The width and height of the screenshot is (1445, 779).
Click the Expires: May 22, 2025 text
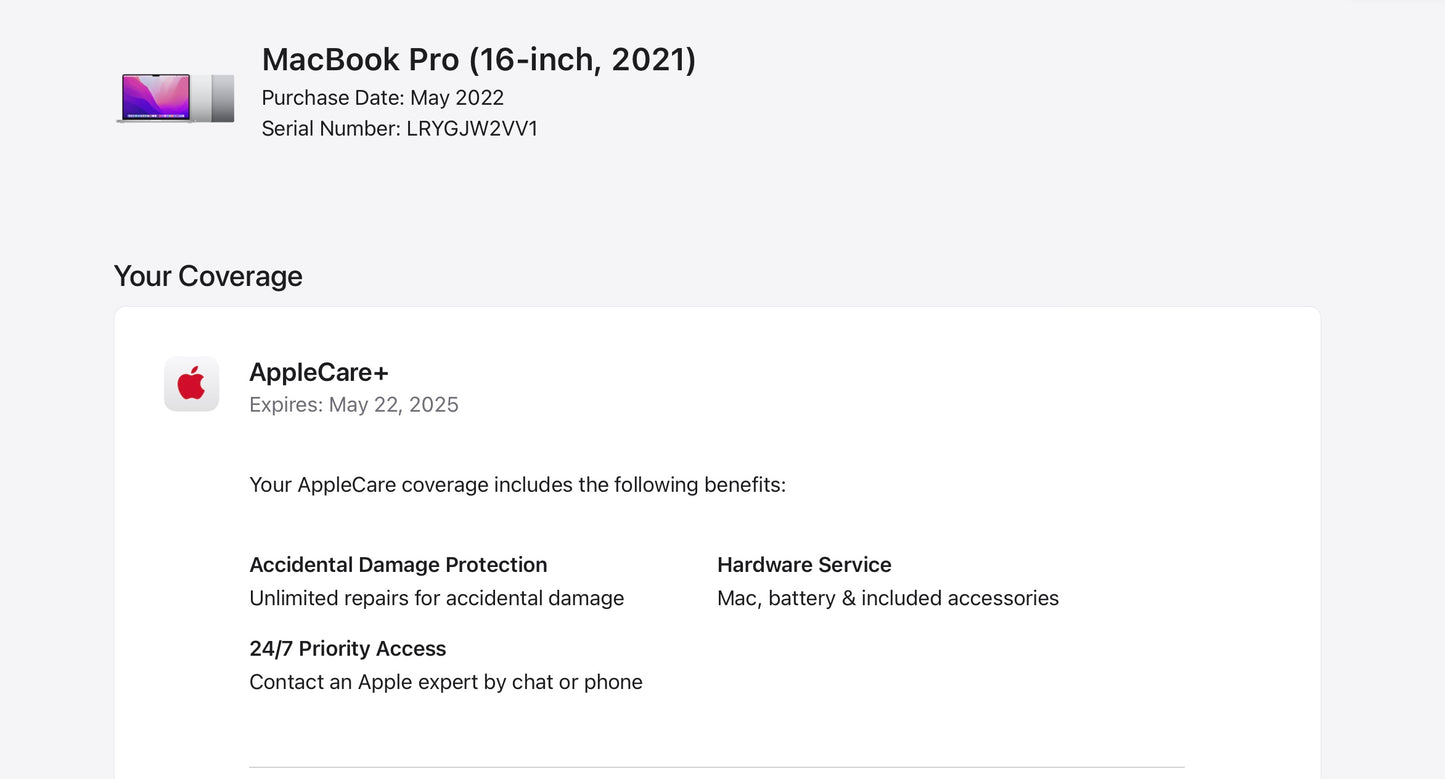tap(354, 404)
